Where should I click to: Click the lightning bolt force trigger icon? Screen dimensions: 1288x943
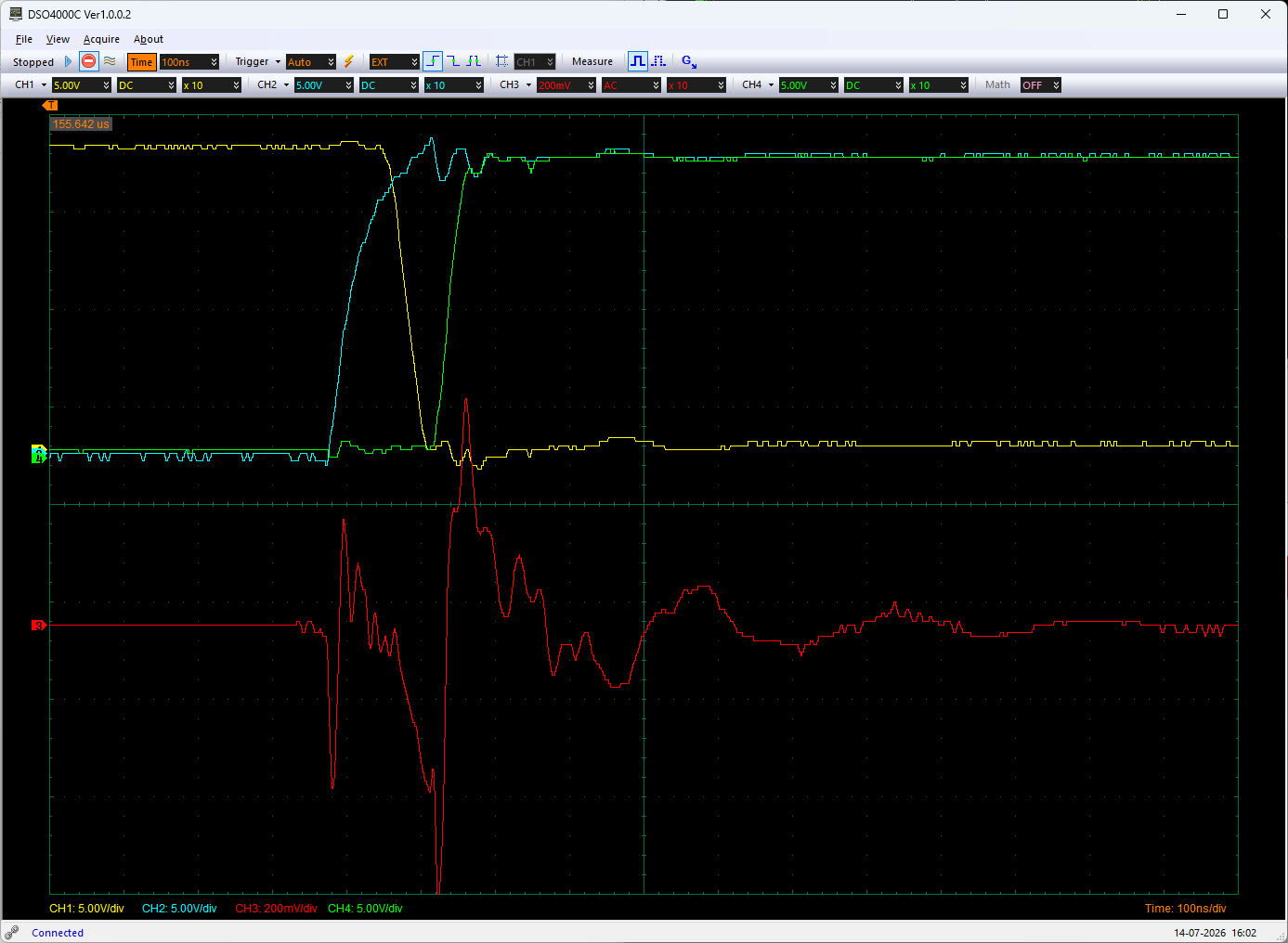coord(349,61)
